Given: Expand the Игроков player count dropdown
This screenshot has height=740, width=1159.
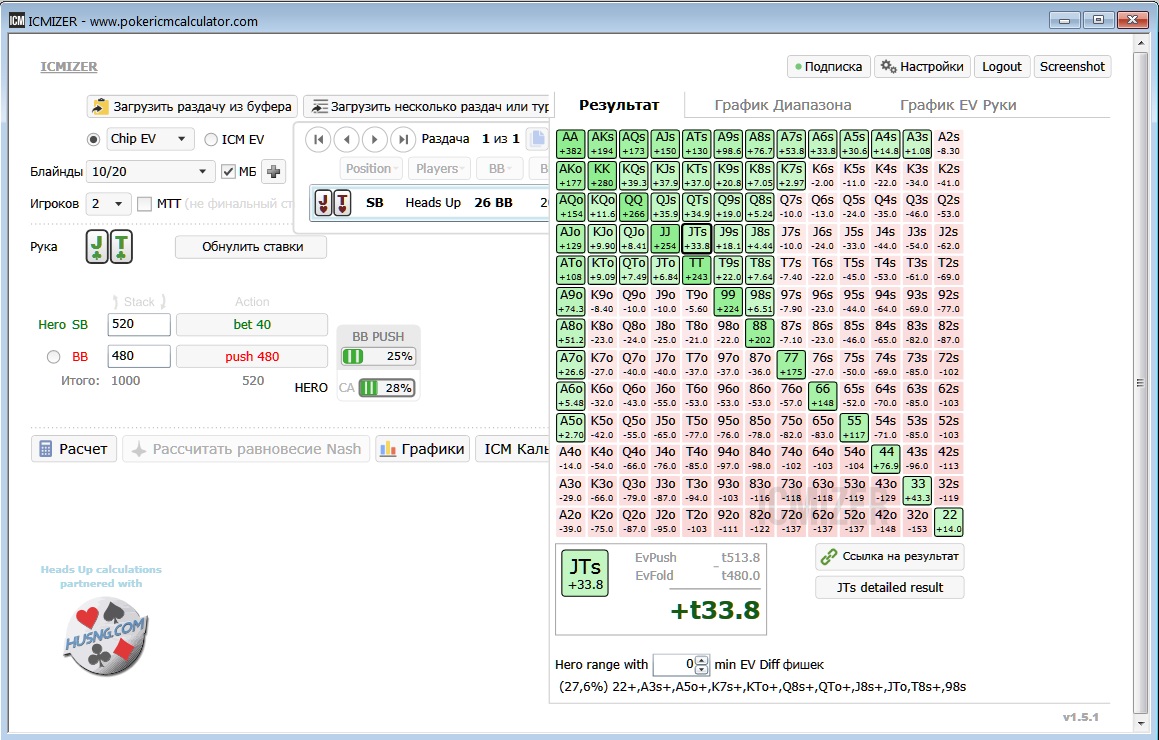Looking at the screenshot, I should point(108,204).
